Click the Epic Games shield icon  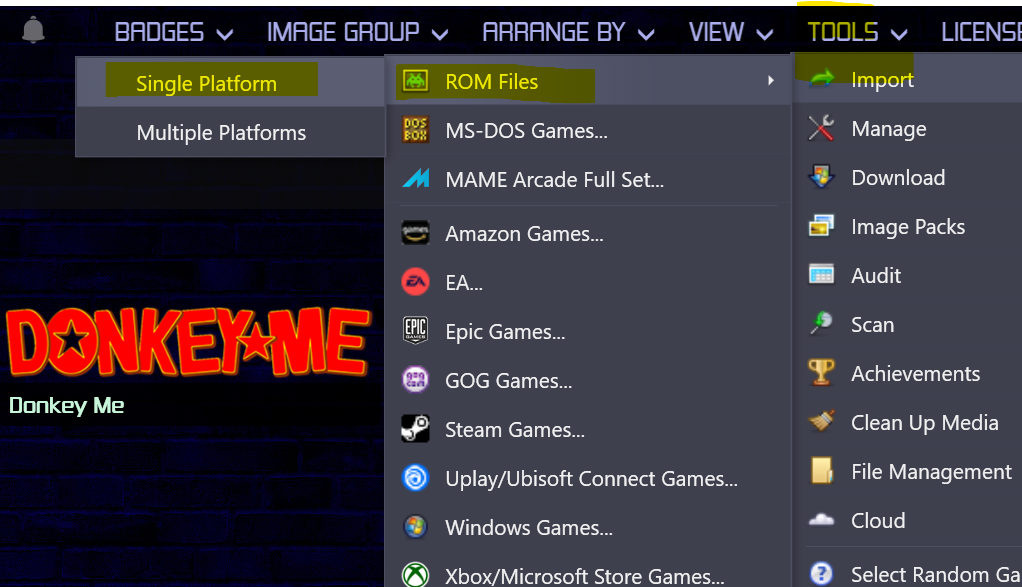pyautogui.click(x=415, y=330)
